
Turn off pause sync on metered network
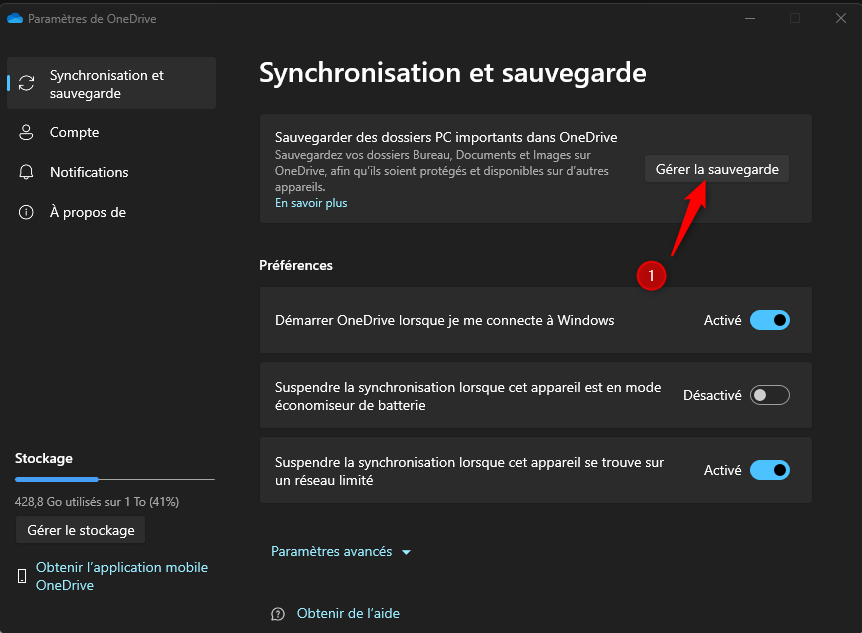(769, 470)
